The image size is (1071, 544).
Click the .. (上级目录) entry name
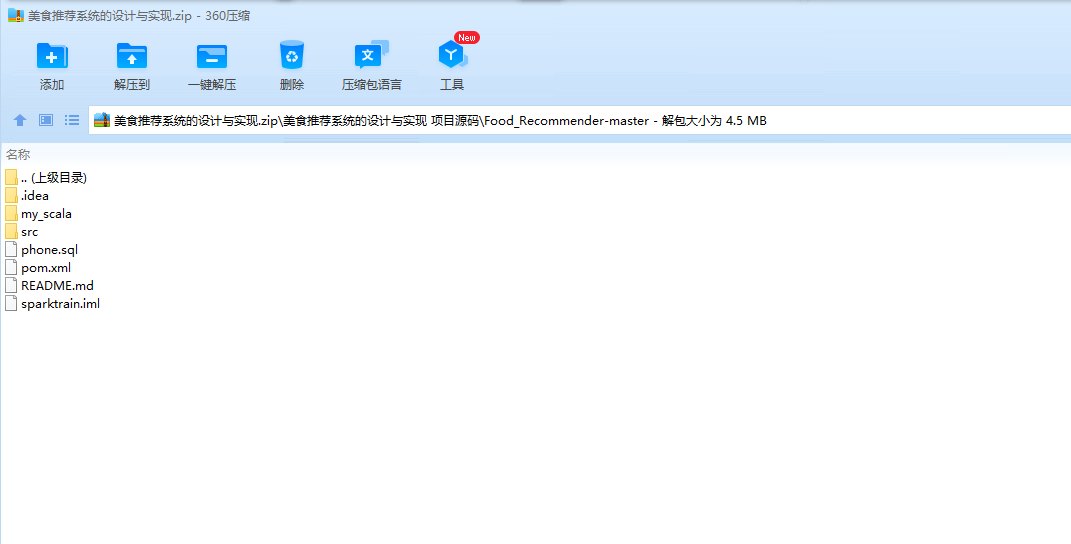(x=54, y=178)
